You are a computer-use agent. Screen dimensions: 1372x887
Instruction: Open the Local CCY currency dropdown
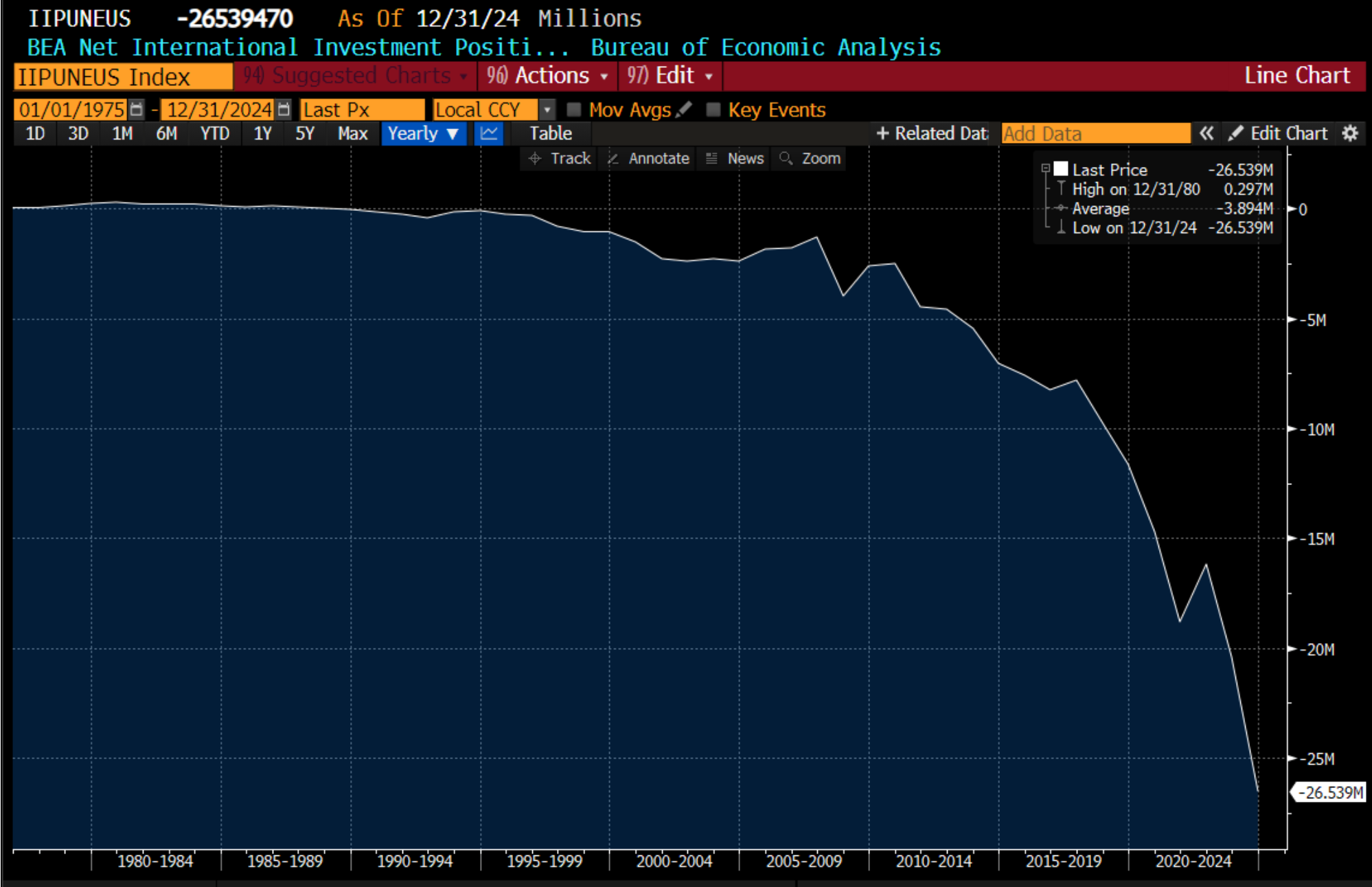coord(547,110)
